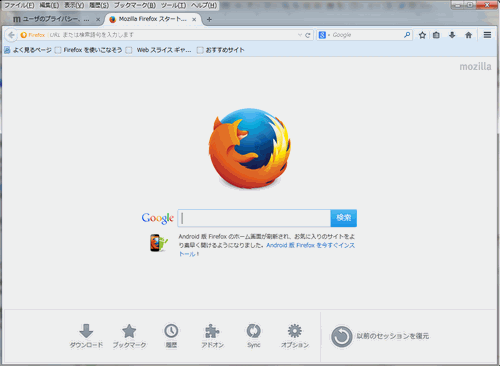
Task: Click the Android 版 Firefox install link
Action: click(x=311, y=245)
